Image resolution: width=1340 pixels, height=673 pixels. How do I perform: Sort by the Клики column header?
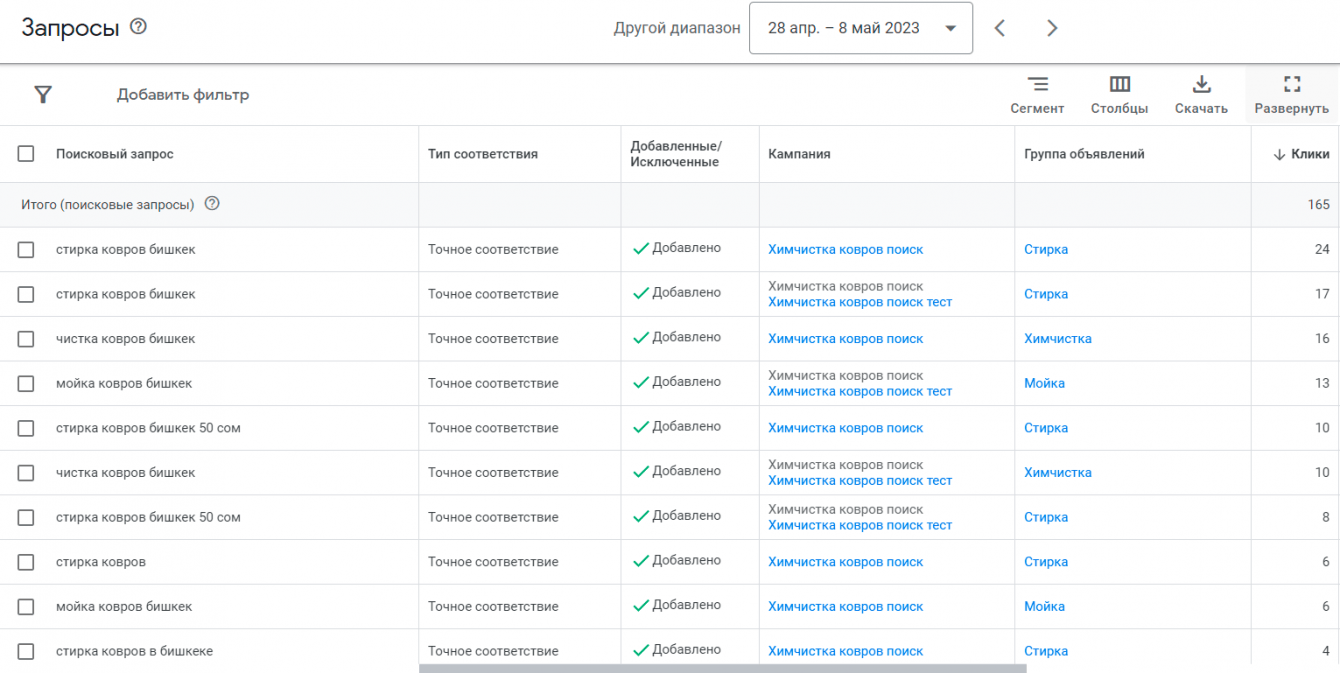[x=1301, y=154]
